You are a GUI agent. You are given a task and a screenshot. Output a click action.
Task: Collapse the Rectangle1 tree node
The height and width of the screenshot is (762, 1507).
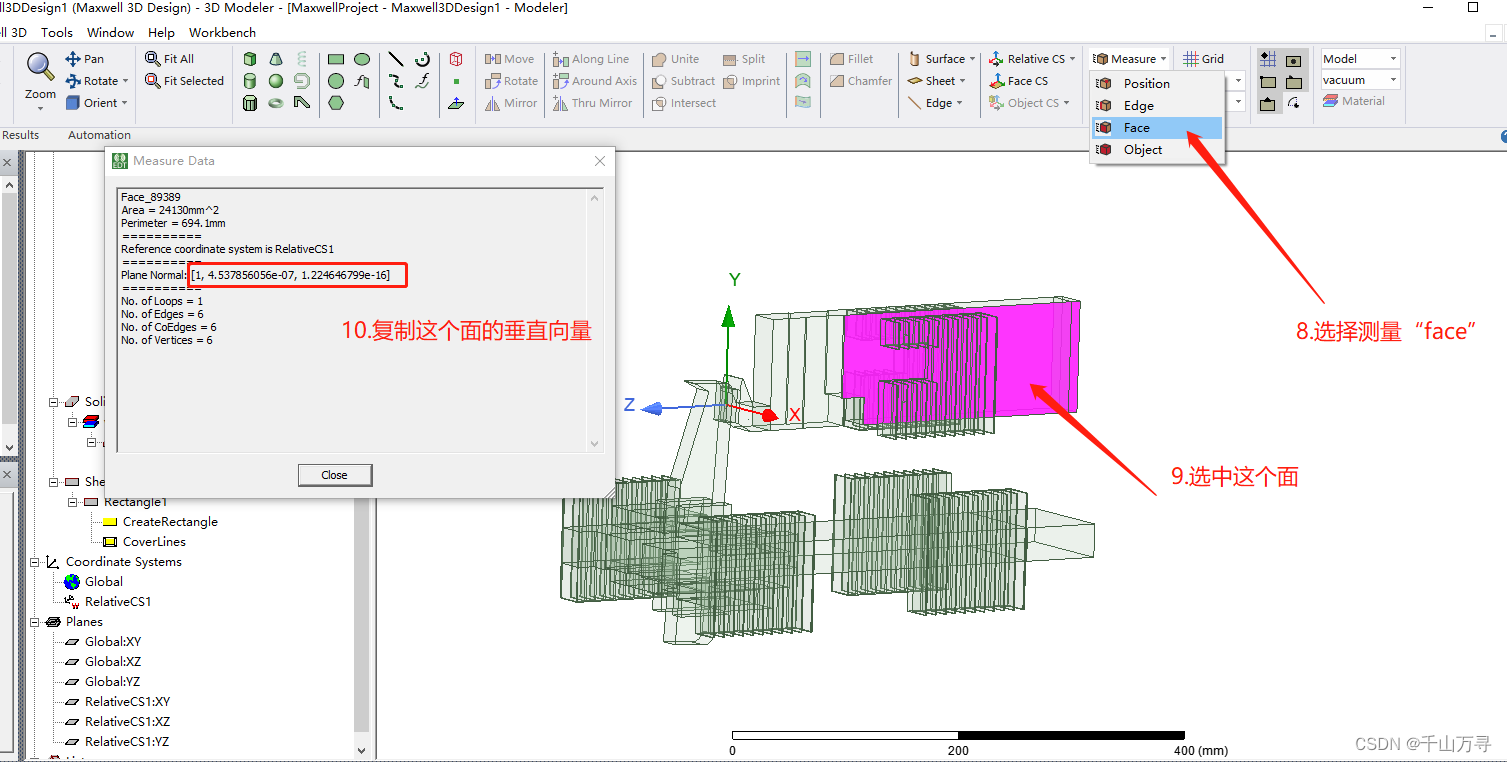point(73,502)
